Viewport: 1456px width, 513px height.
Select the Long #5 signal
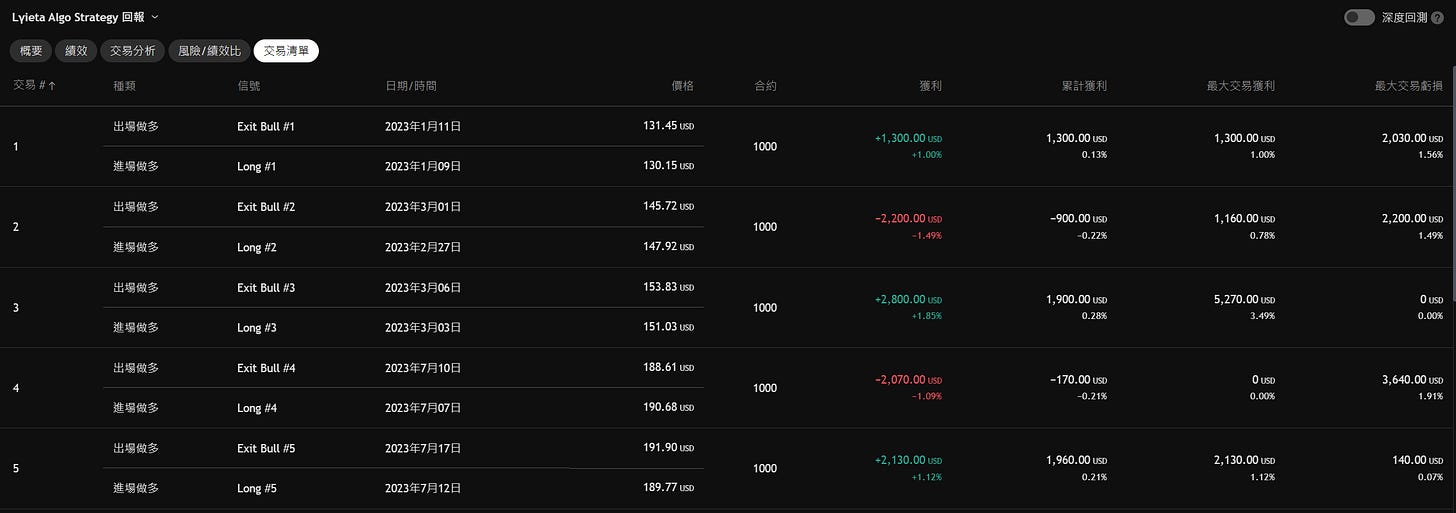(x=257, y=488)
